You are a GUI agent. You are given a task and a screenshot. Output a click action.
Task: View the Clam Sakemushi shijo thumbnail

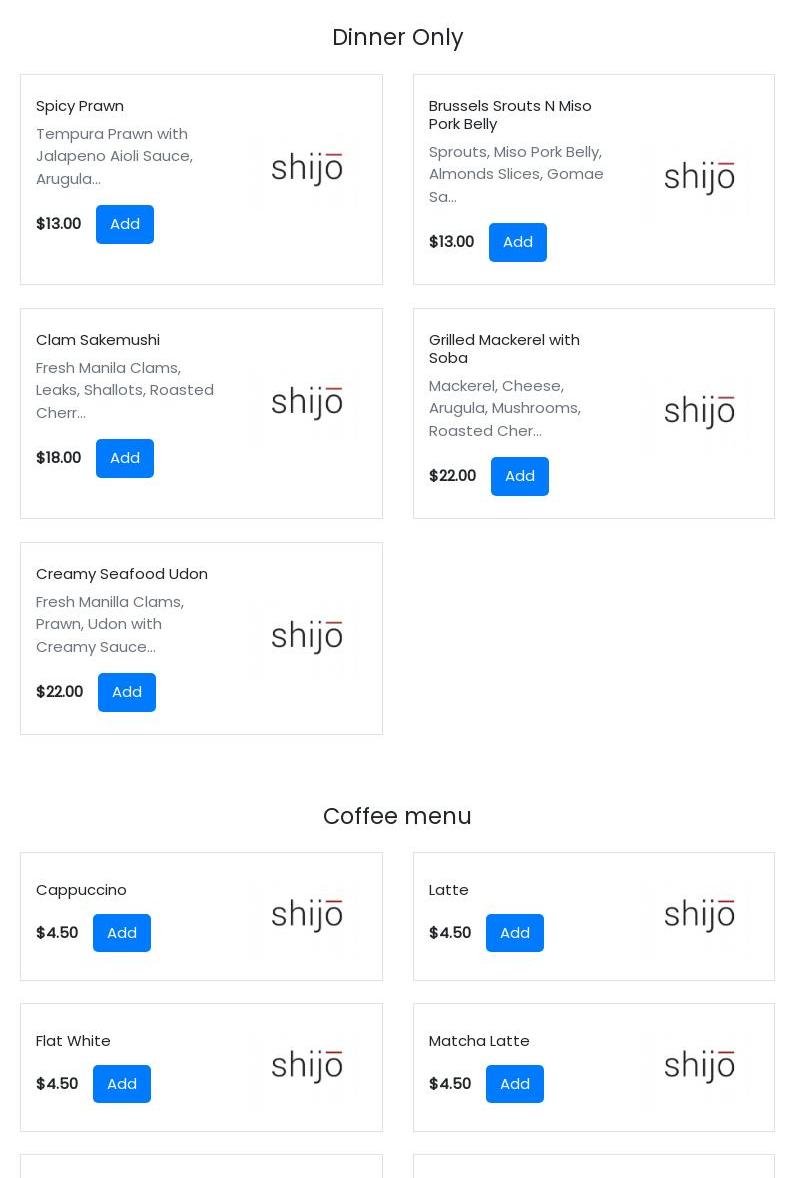(307, 403)
